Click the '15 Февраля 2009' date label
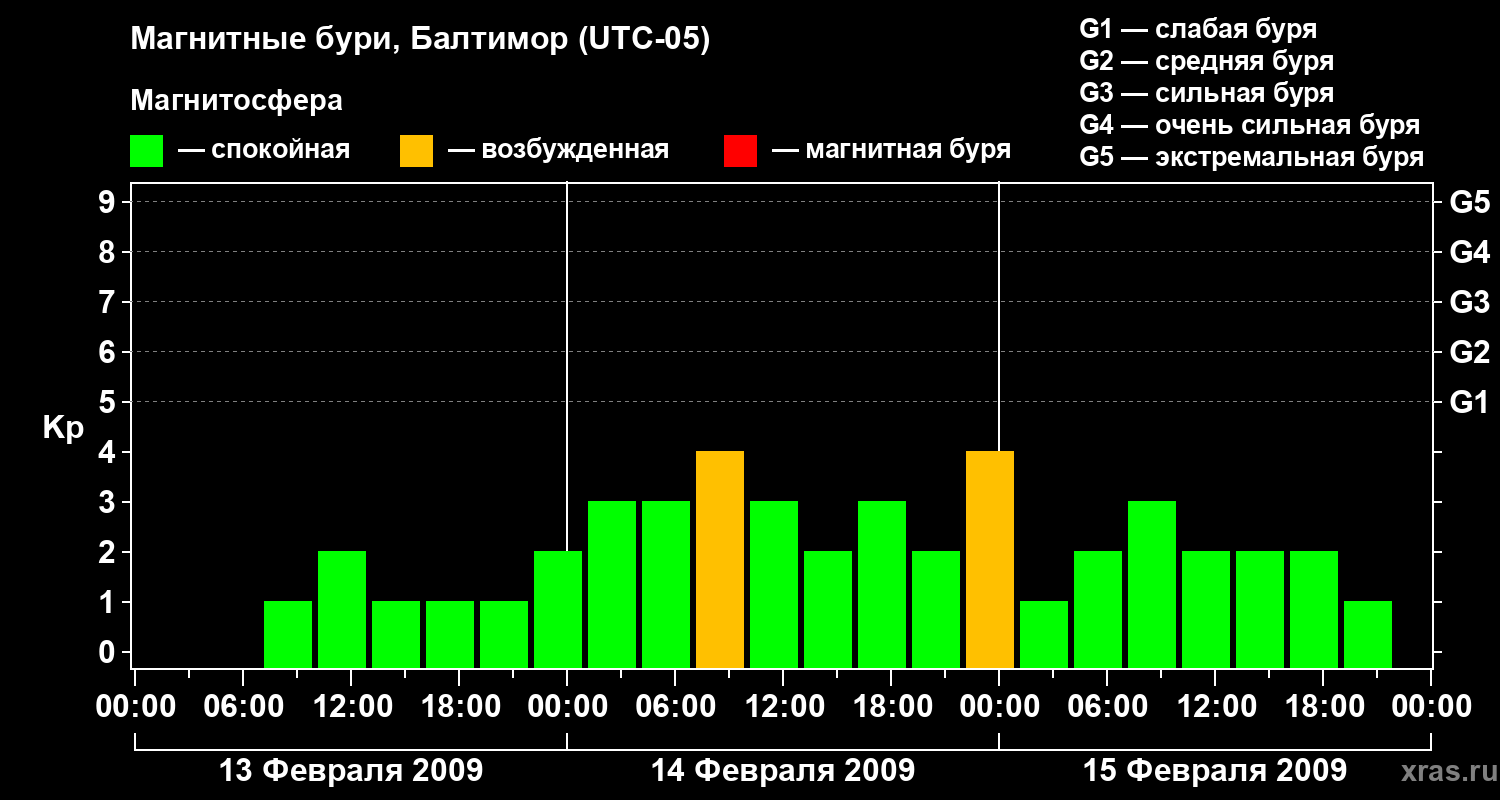 click(1215, 771)
